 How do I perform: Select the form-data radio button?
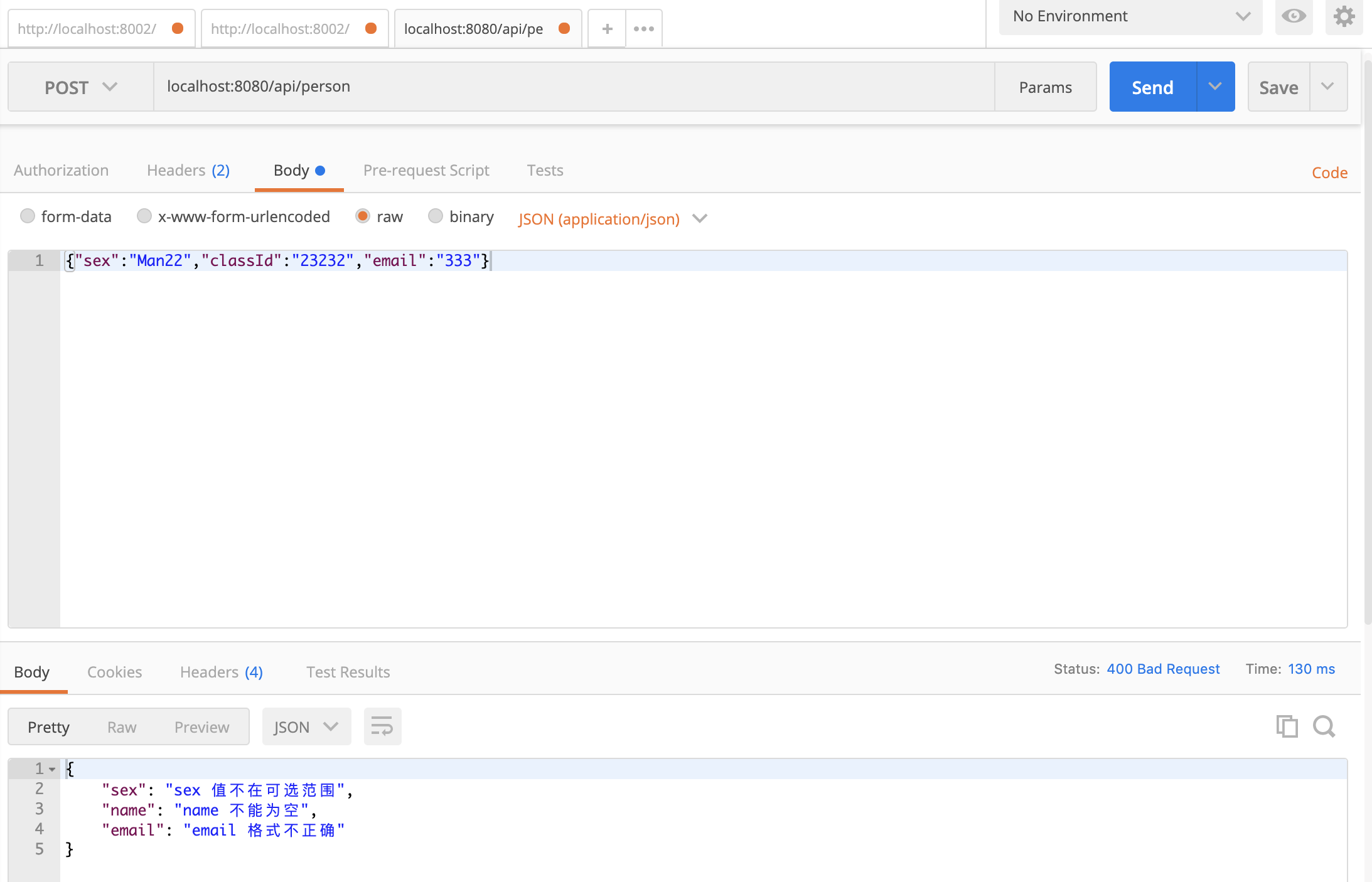[x=28, y=217]
